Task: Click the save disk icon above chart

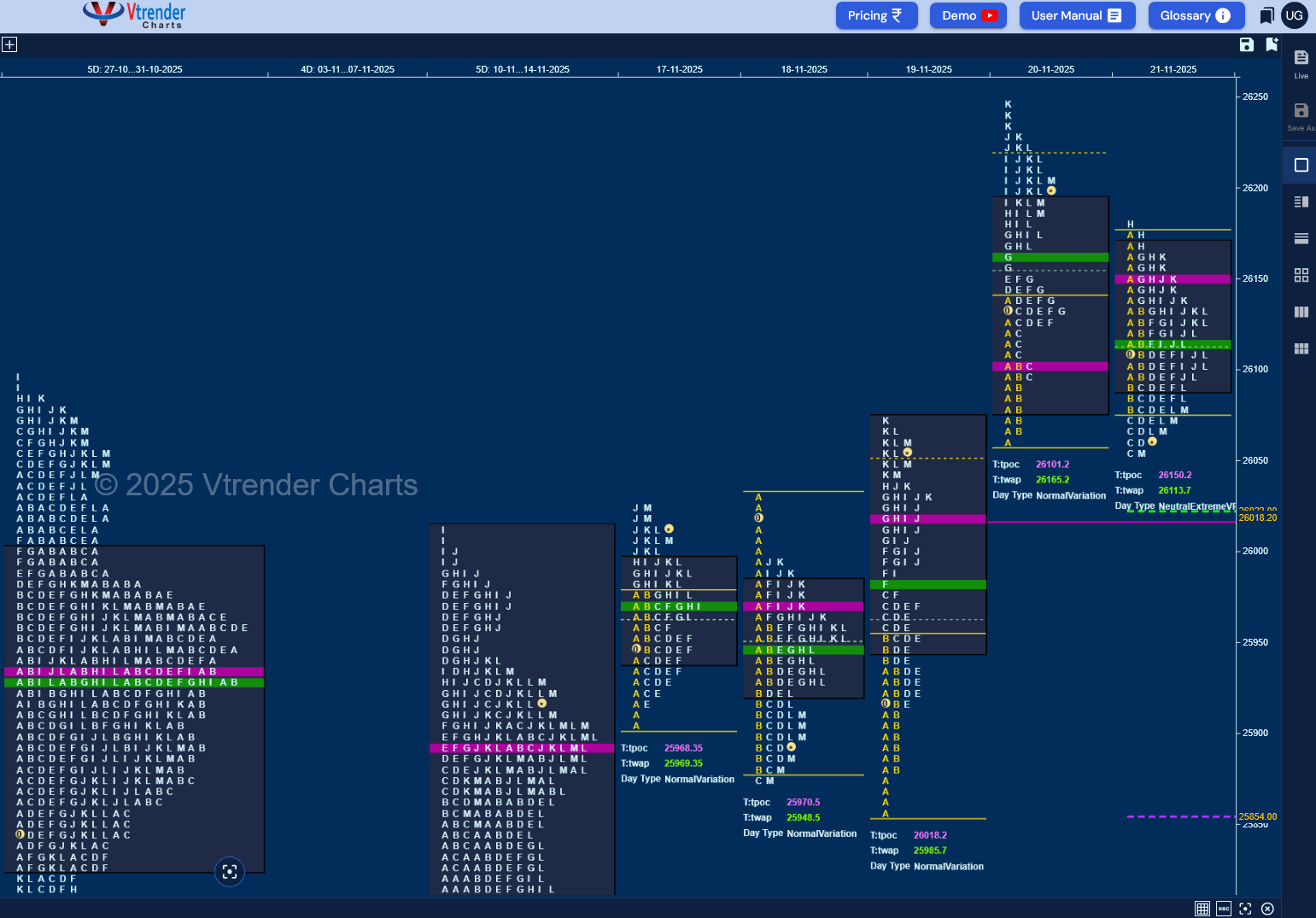Action: point(1246,44)
